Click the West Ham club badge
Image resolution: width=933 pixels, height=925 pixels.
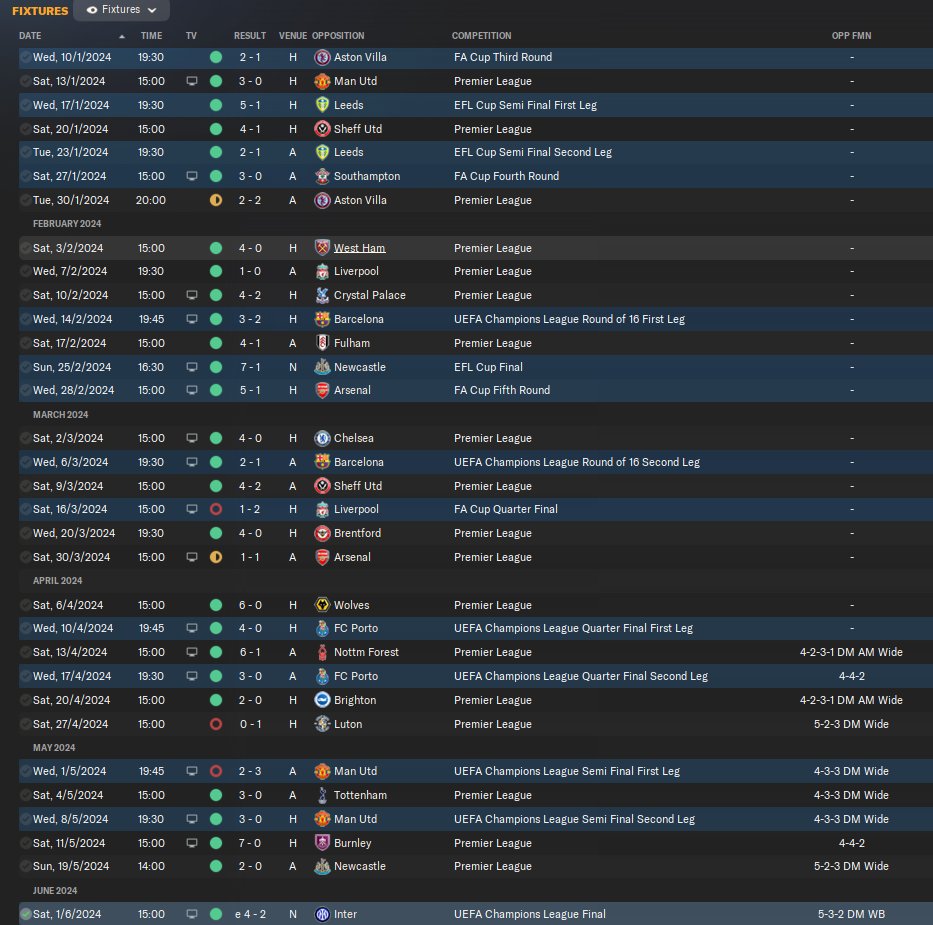tap(322, 247)
